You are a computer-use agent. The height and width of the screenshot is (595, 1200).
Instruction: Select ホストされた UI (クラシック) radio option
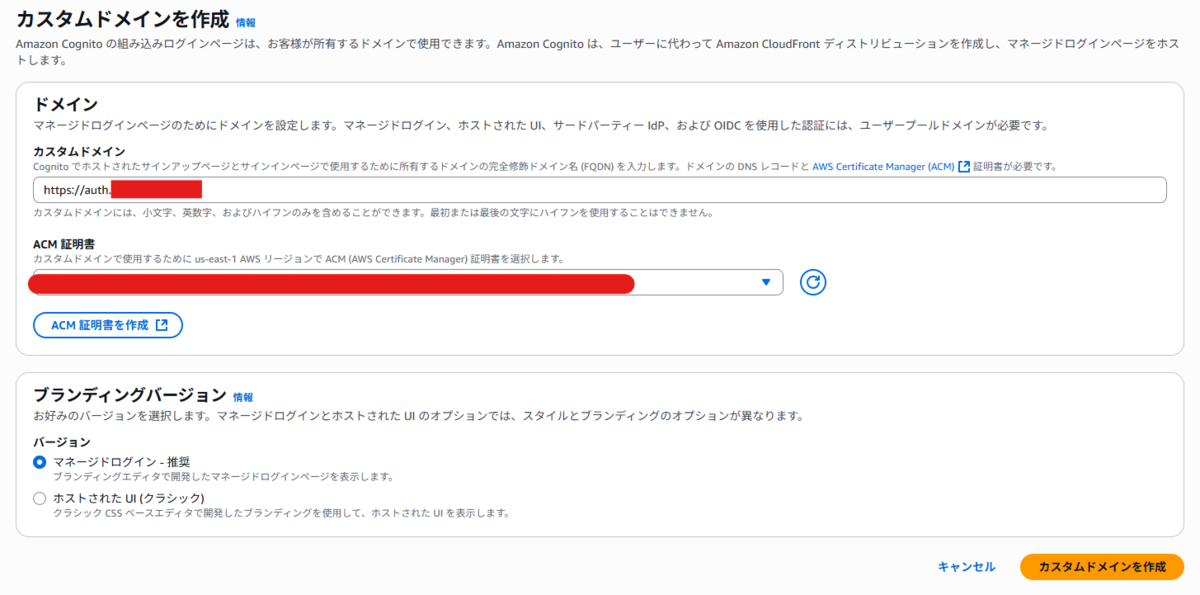click(40, 498)
